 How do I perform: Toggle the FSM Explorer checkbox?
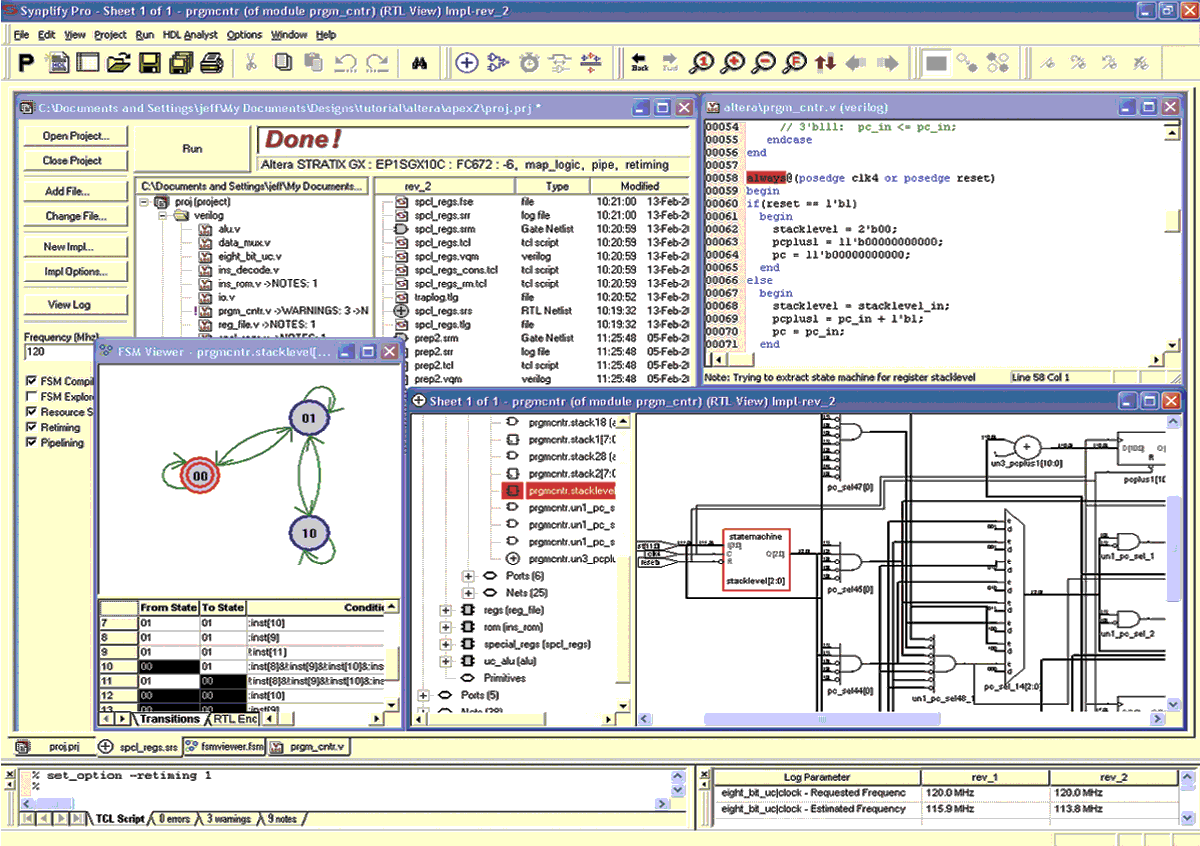click(32, 397)
